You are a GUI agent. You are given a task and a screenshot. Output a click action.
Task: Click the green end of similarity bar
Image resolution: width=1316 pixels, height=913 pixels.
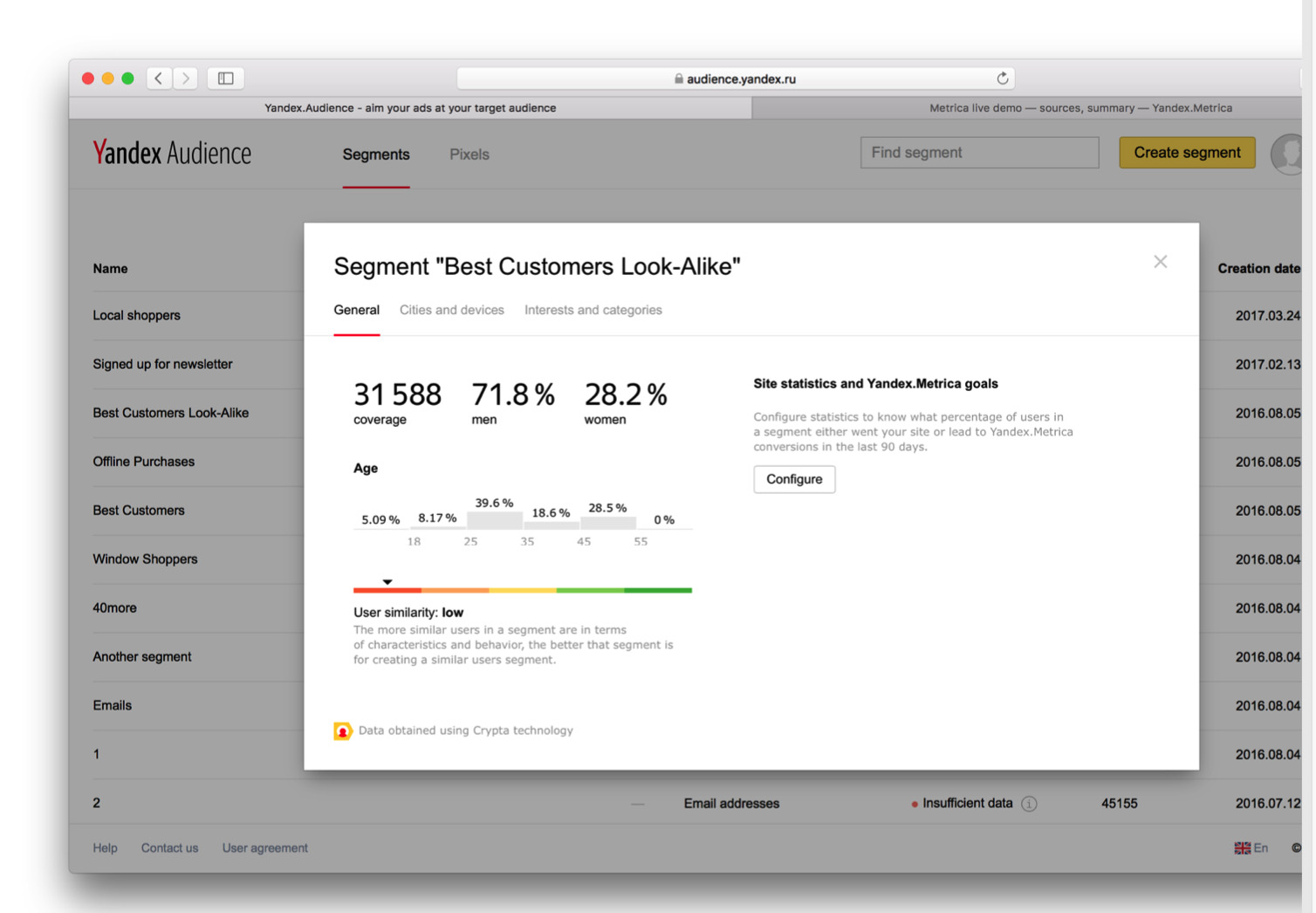[x=658, y=591]
